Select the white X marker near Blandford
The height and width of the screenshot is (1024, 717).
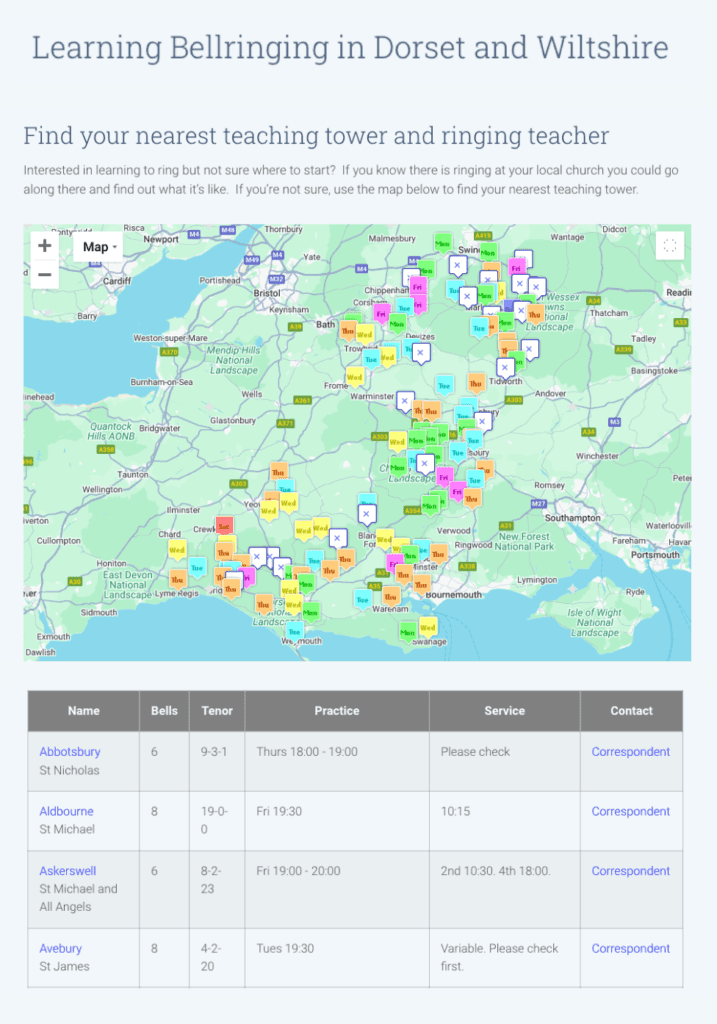(367, 513)
